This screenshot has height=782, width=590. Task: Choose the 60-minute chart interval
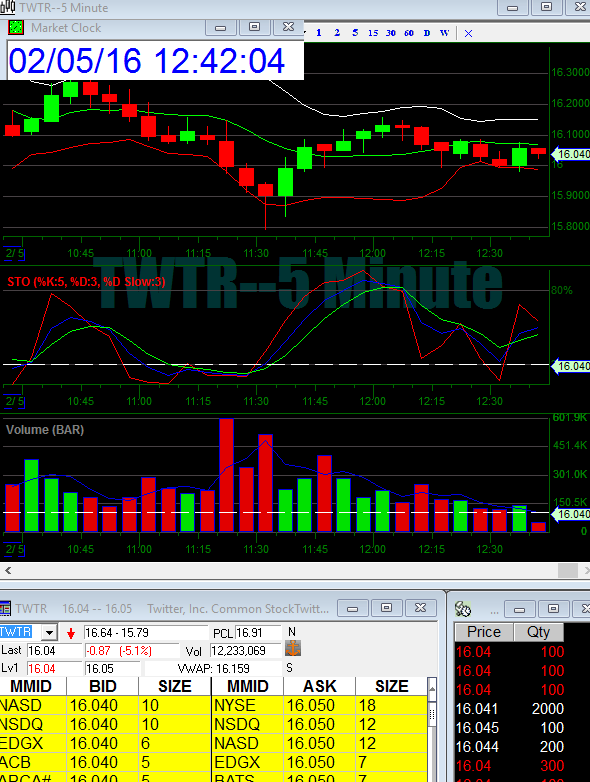coord(409,33)
